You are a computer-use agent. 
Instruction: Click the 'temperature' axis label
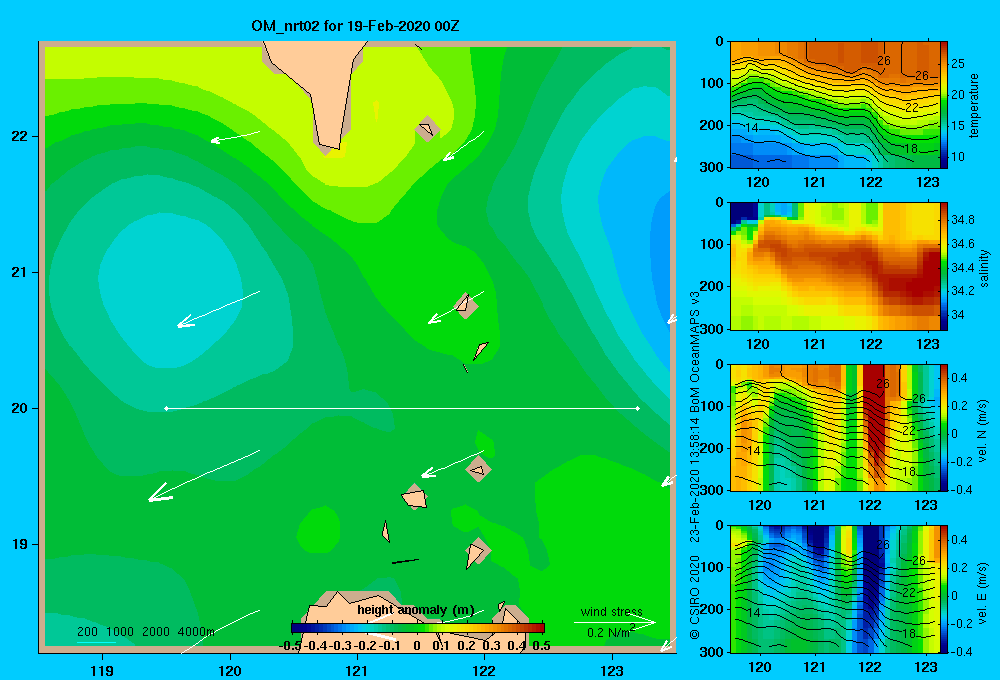click(x=974, y=105)
